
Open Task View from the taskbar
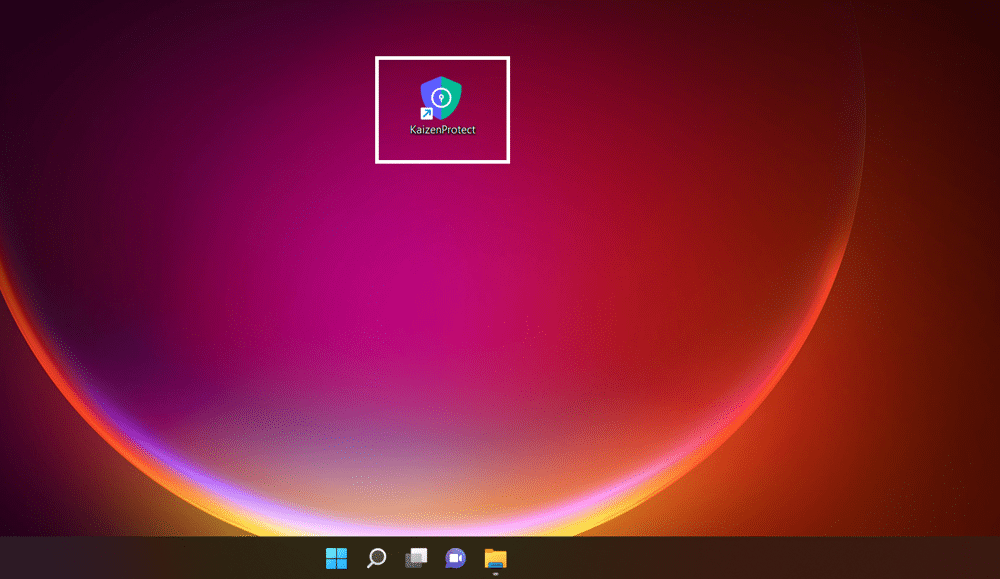[x=416, y=558]
